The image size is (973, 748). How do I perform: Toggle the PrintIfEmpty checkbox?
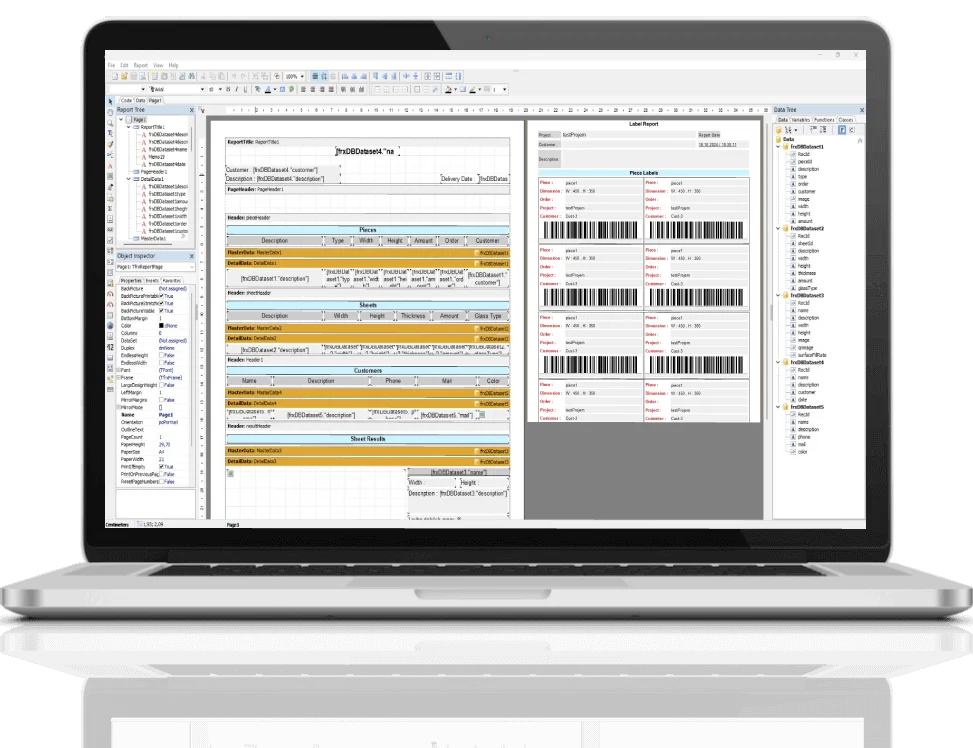point(161,466)
